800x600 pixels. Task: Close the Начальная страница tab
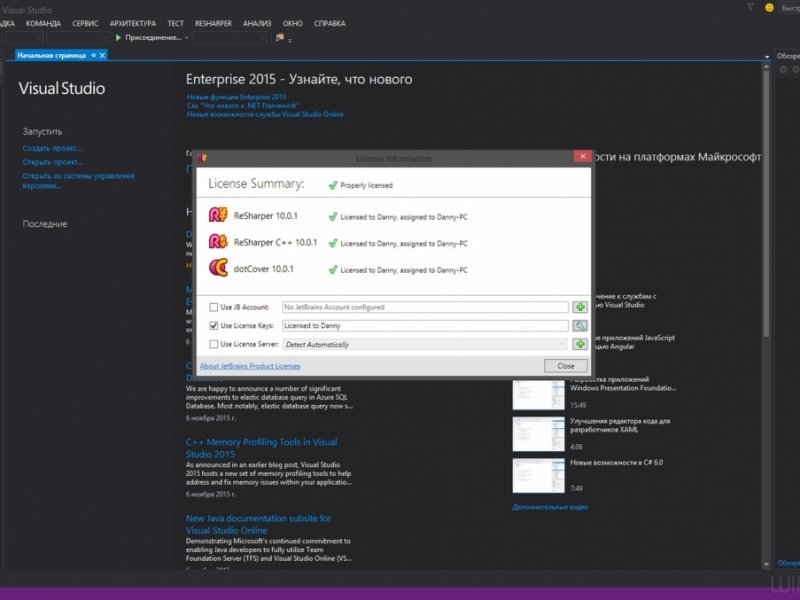pos(102,55)
